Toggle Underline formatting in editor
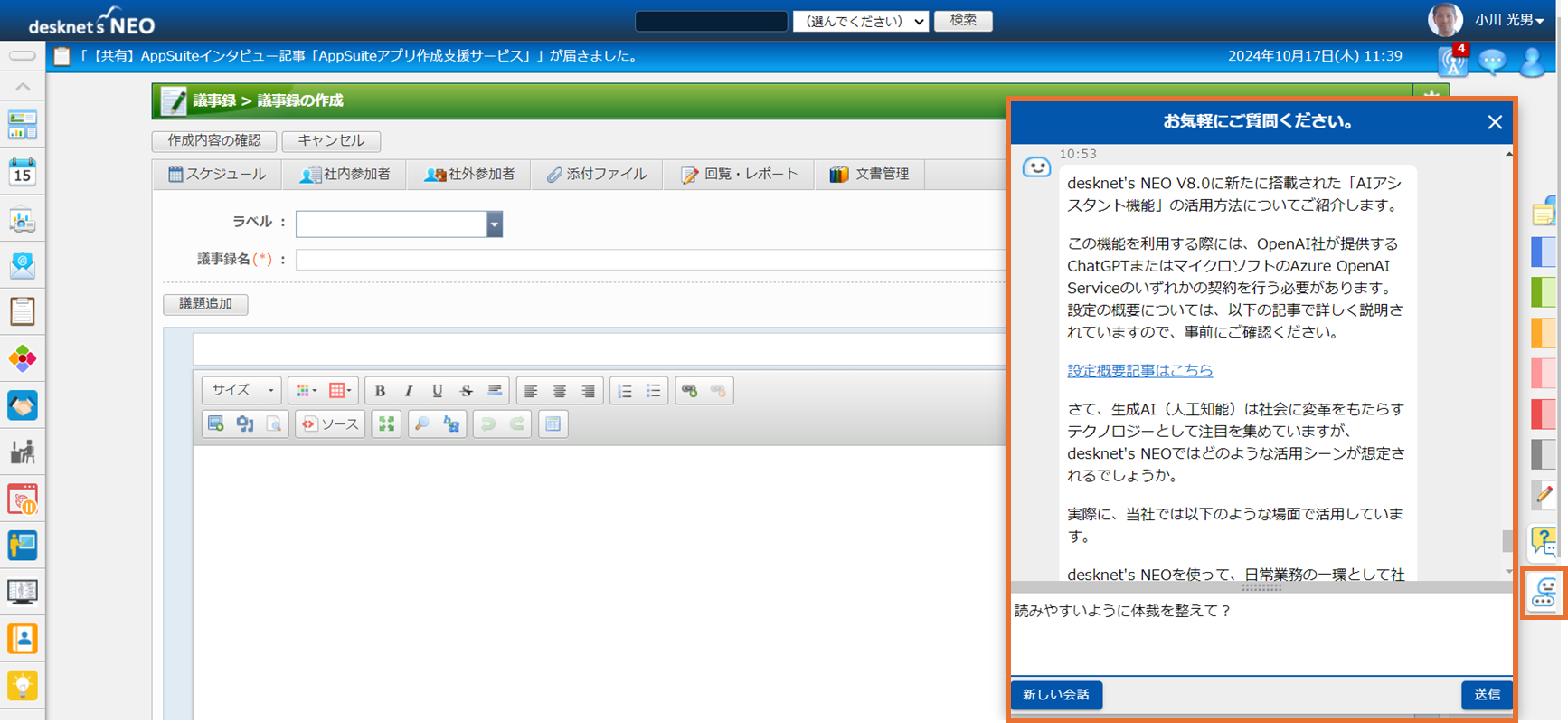 438,391
